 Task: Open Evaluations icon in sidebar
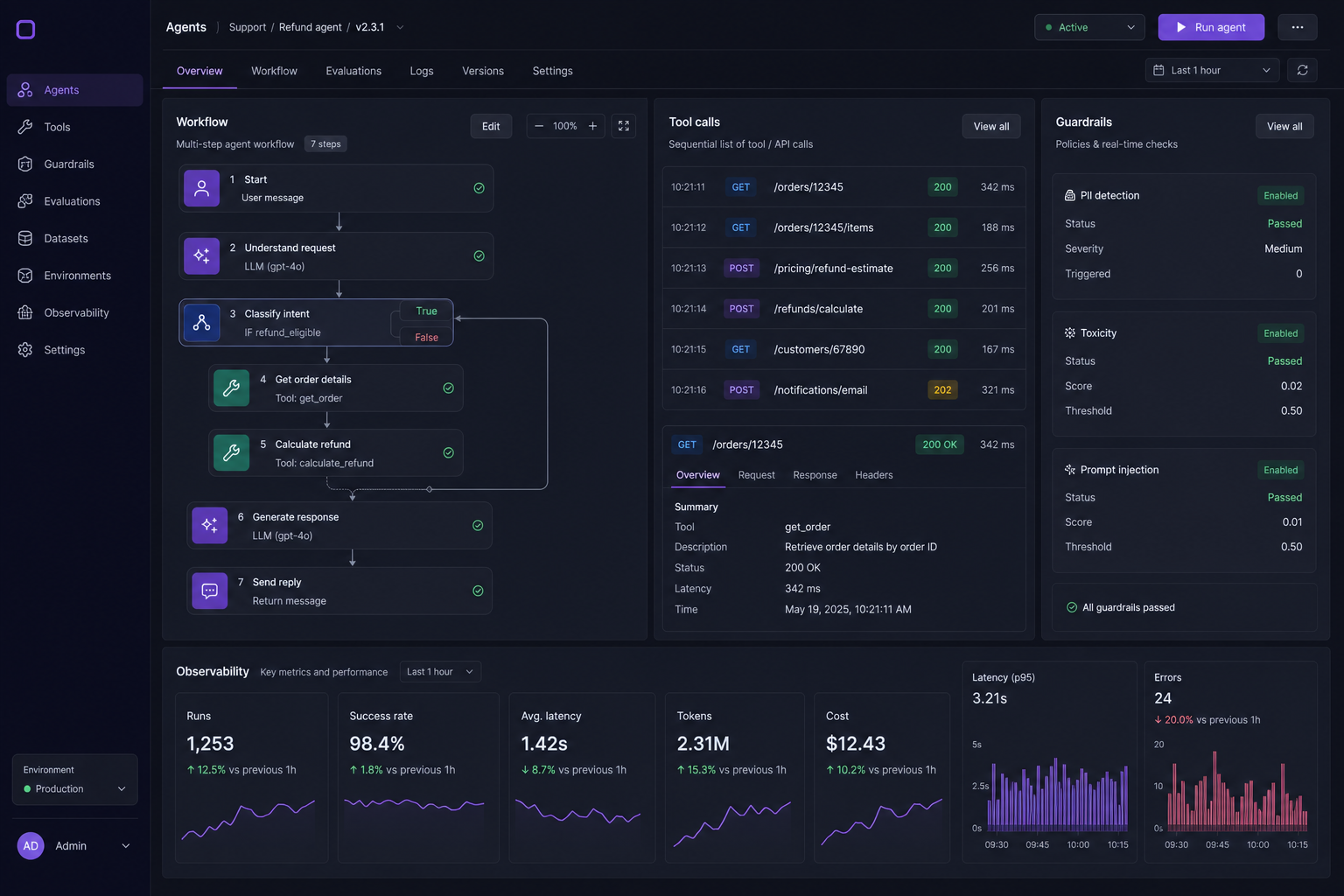click(25, 201)
